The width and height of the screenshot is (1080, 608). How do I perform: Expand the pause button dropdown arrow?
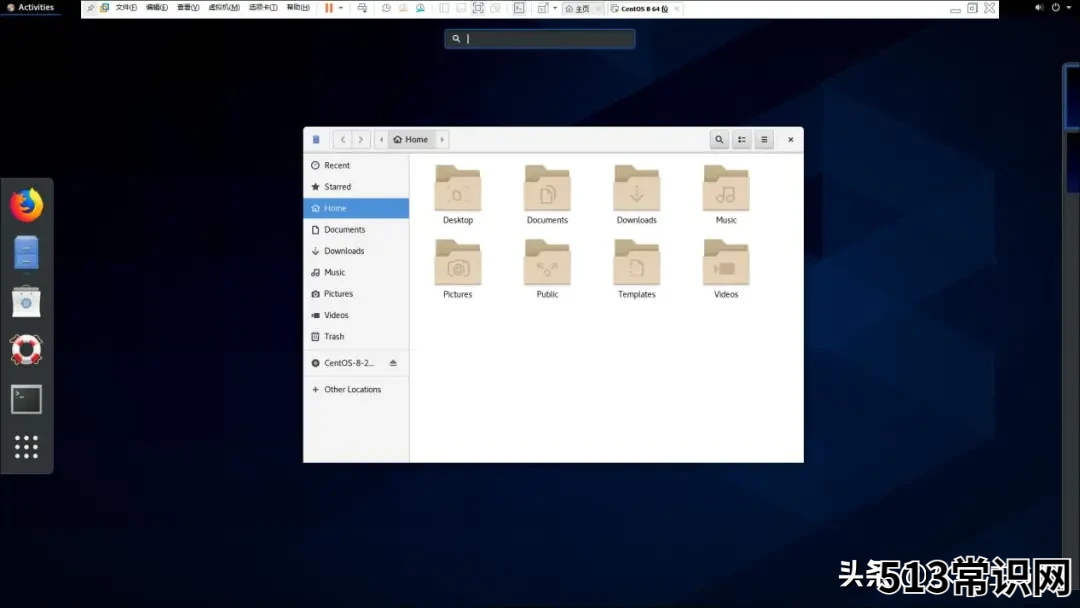(341, 8)
